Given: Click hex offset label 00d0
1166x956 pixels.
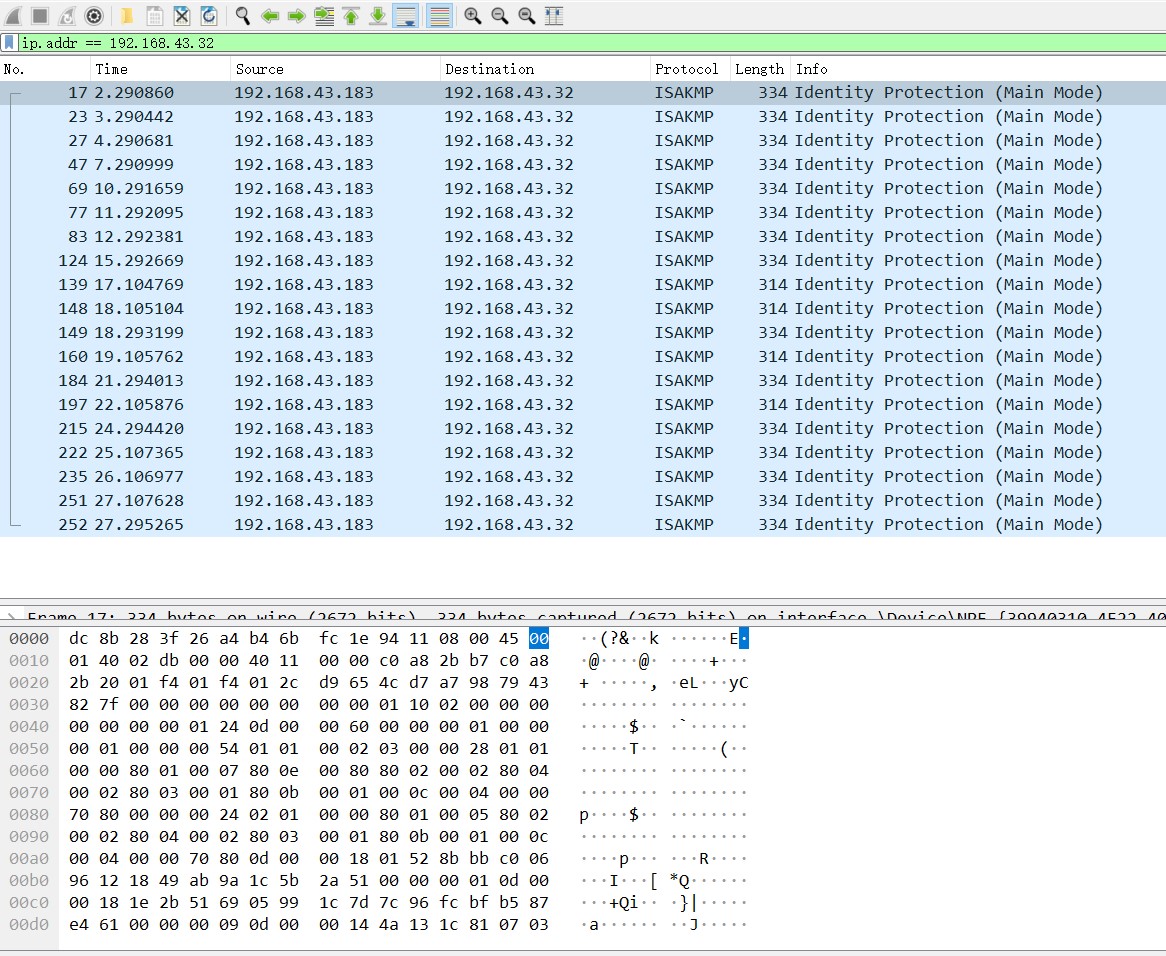Looking at the screenshot, I should point(29,925).
